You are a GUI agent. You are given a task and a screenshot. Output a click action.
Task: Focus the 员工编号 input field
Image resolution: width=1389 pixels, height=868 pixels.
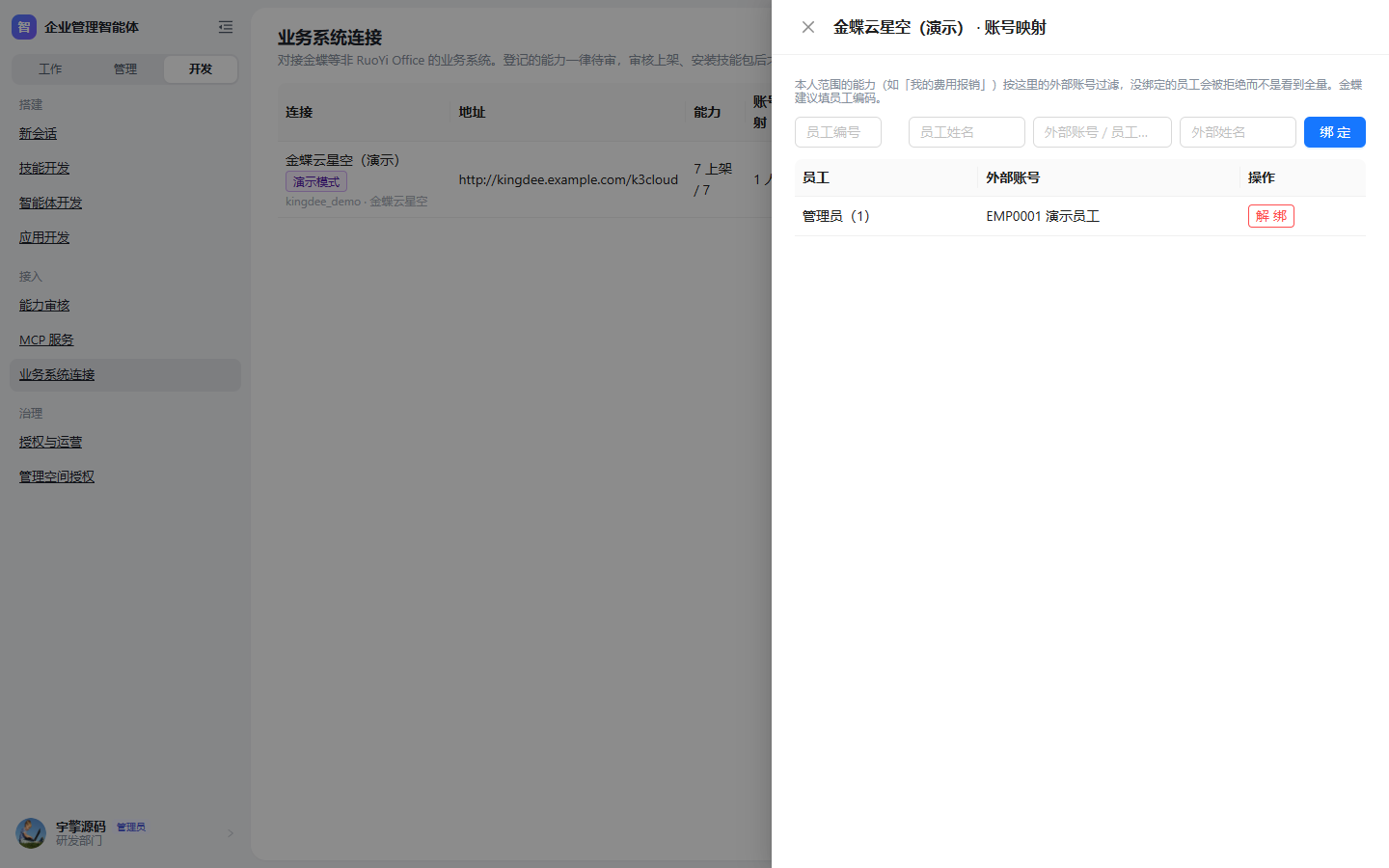[x=838, y=132]
